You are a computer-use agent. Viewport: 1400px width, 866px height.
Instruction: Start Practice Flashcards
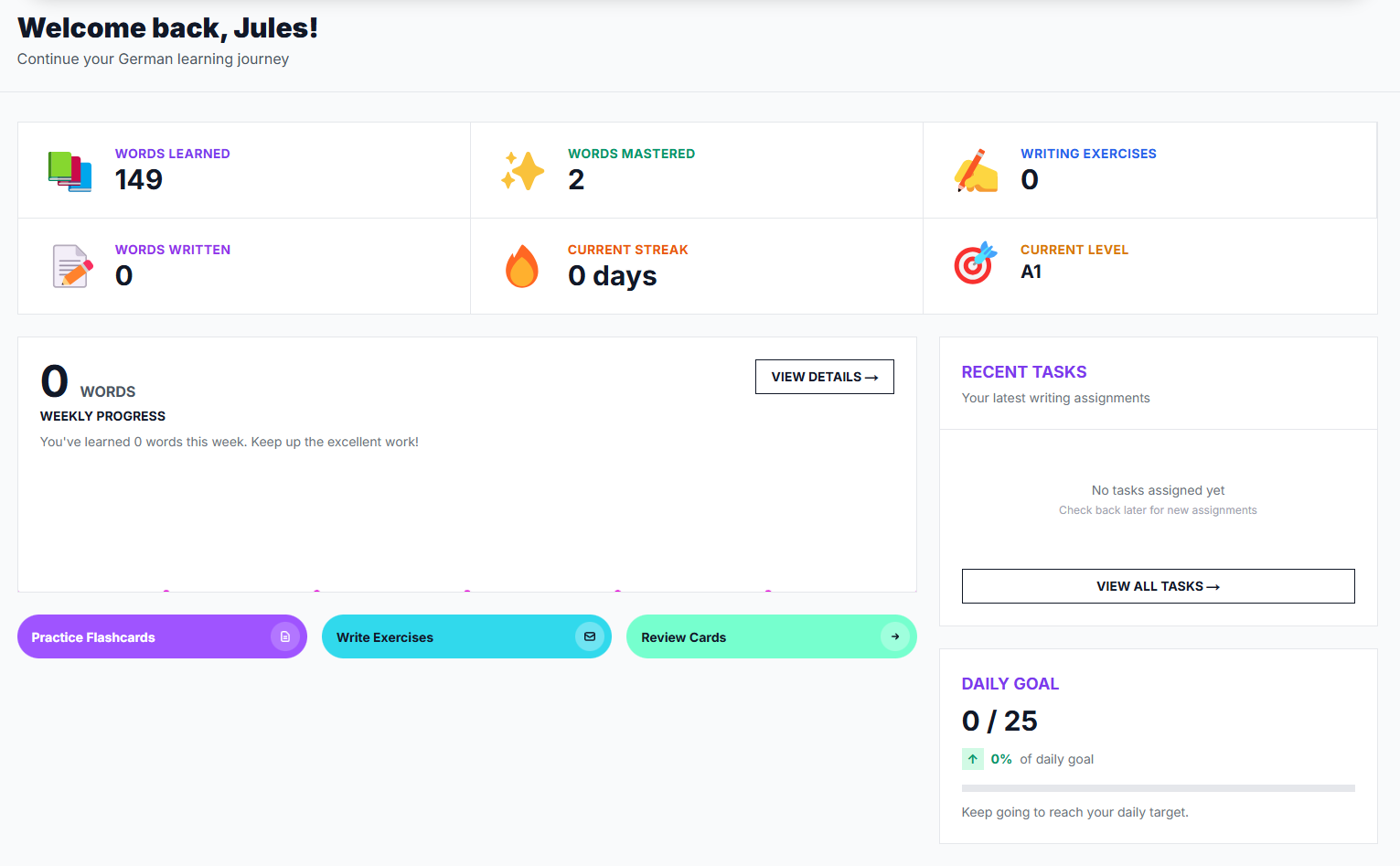tap(137, 636)
